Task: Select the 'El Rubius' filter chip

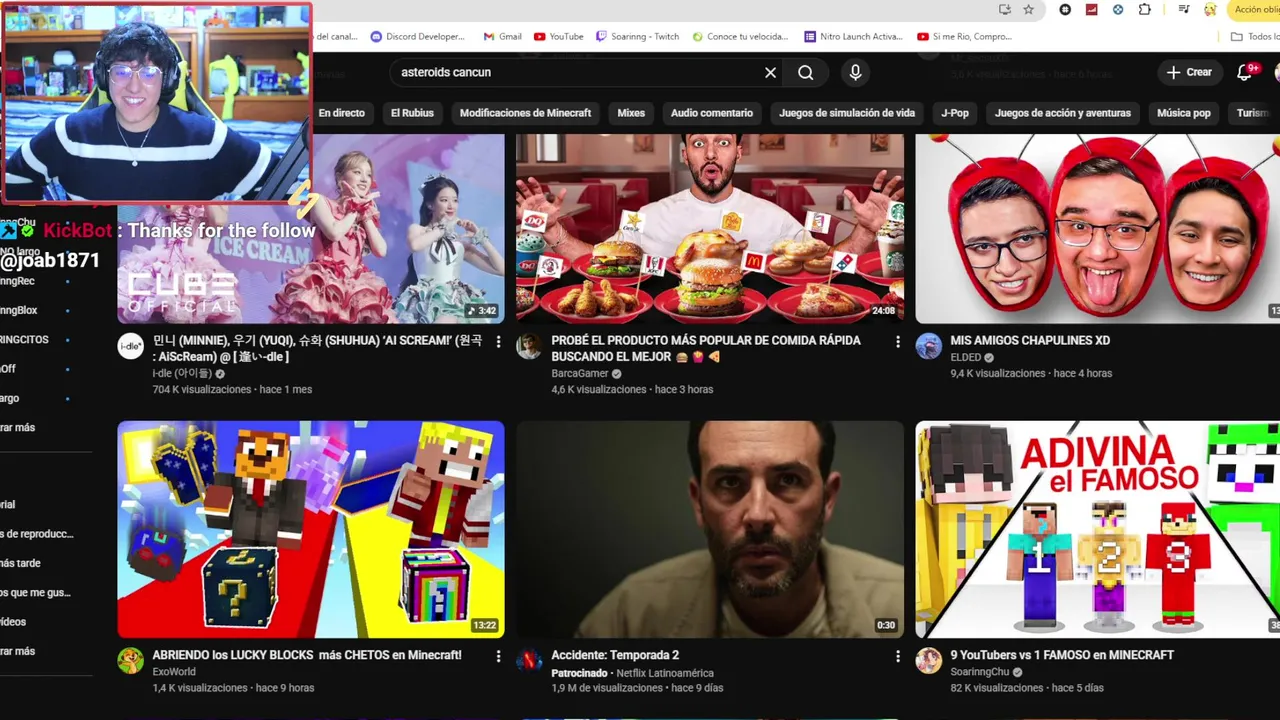Action: pos(412,113)
